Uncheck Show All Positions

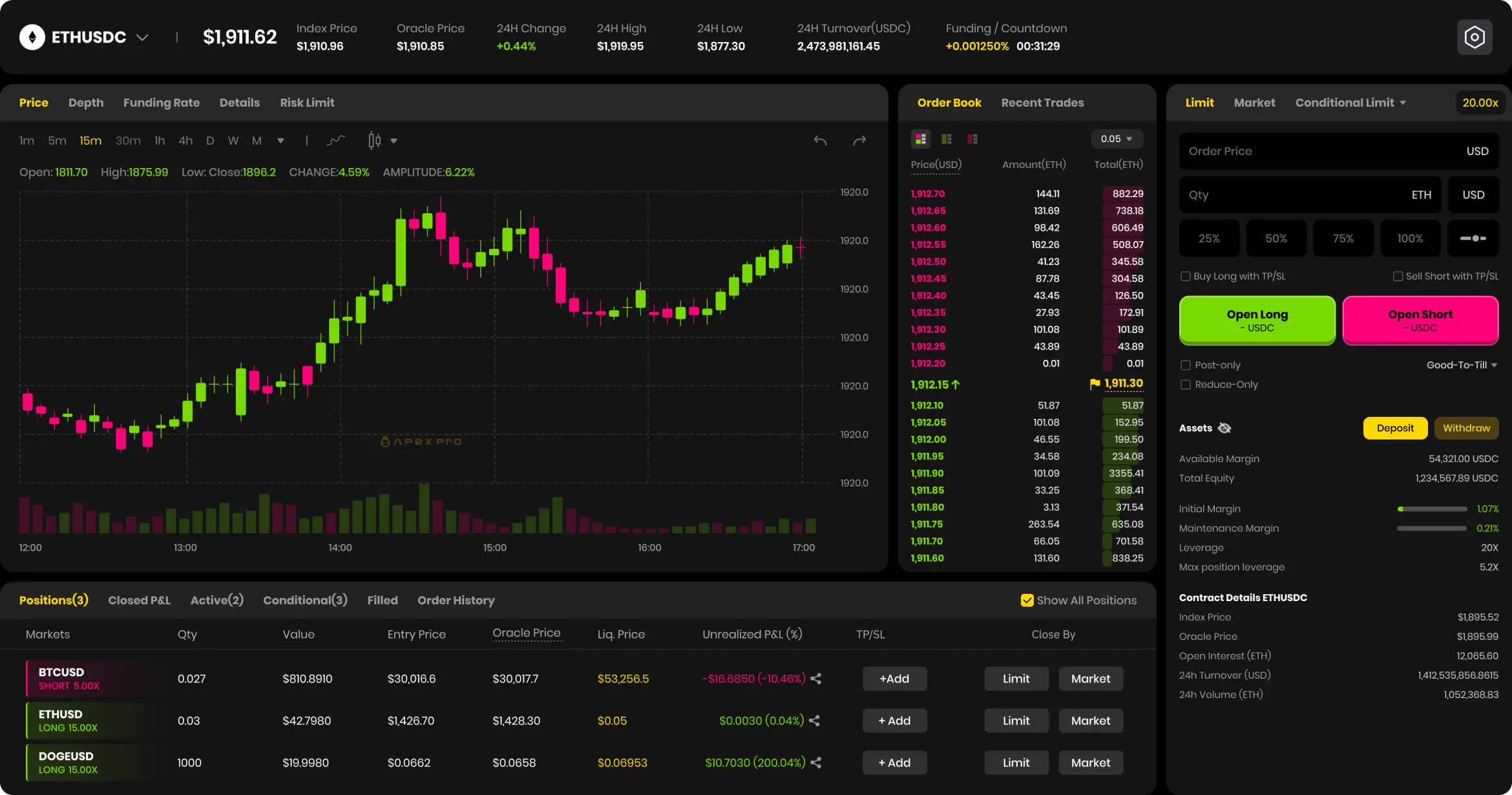coord(1027,600)
